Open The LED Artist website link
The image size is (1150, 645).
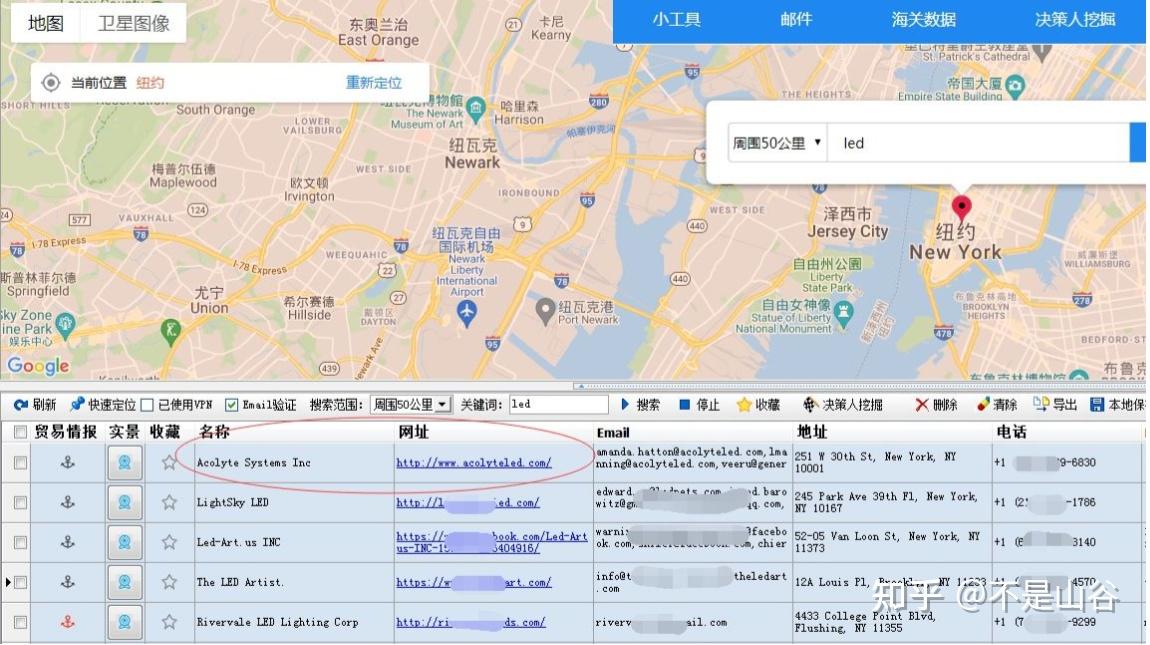tap(474, 583)
